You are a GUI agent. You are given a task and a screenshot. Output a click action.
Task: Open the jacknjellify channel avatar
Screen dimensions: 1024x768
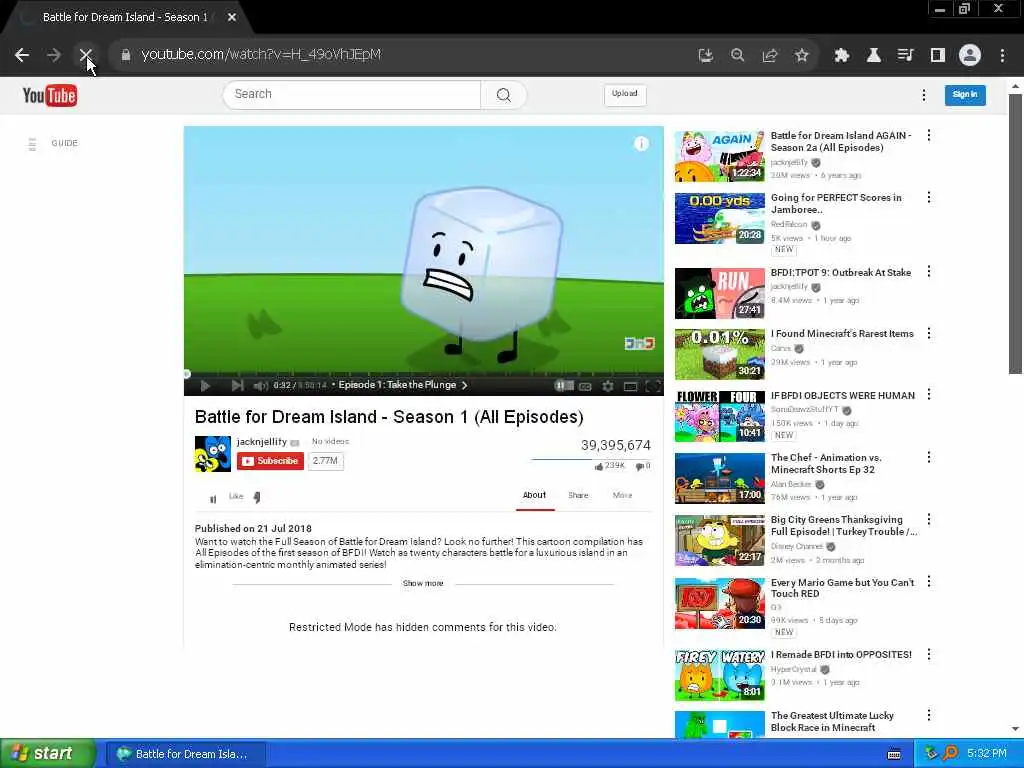[213, 454]
